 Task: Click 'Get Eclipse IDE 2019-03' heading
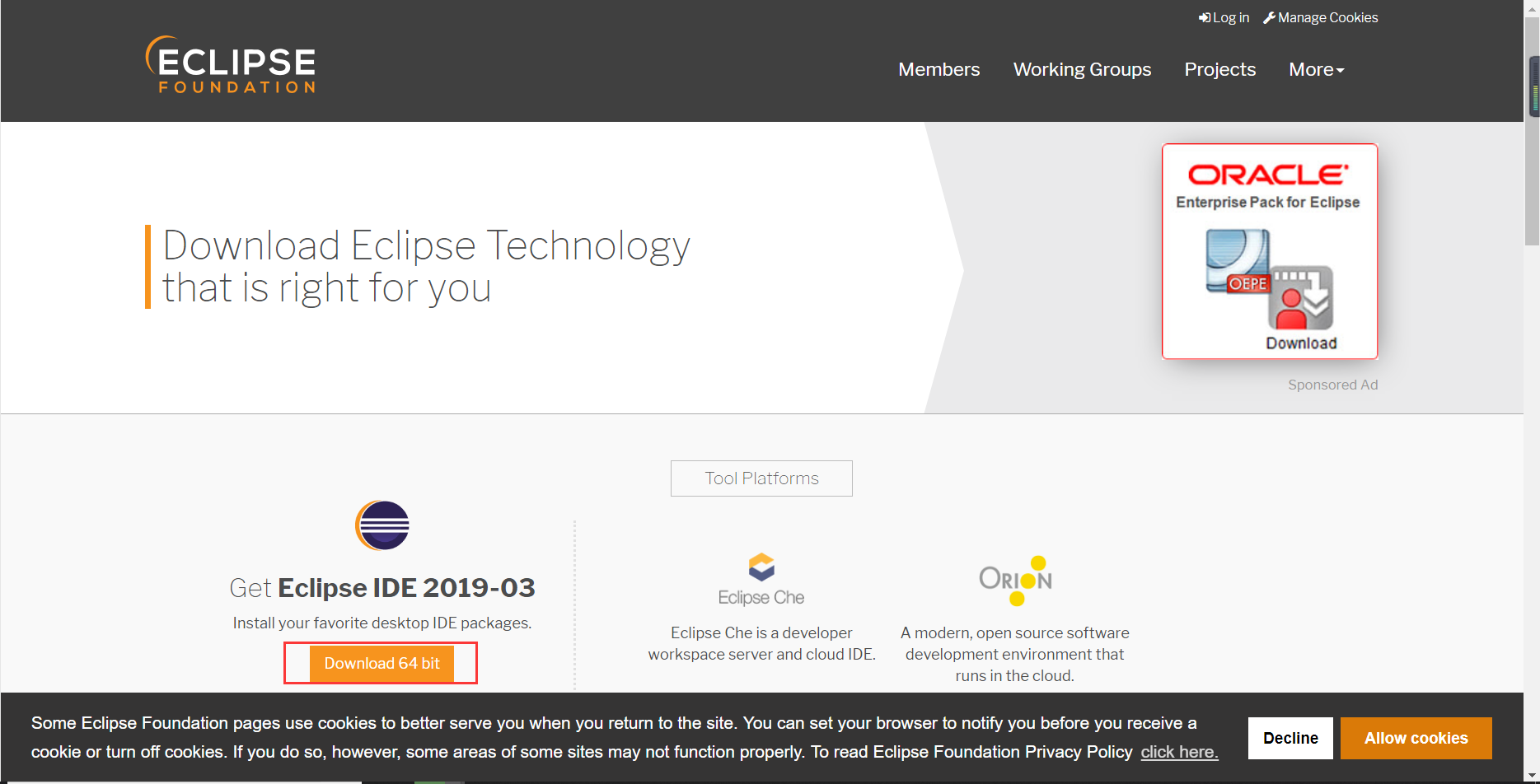pyautogui.click(x=382, y=588)
